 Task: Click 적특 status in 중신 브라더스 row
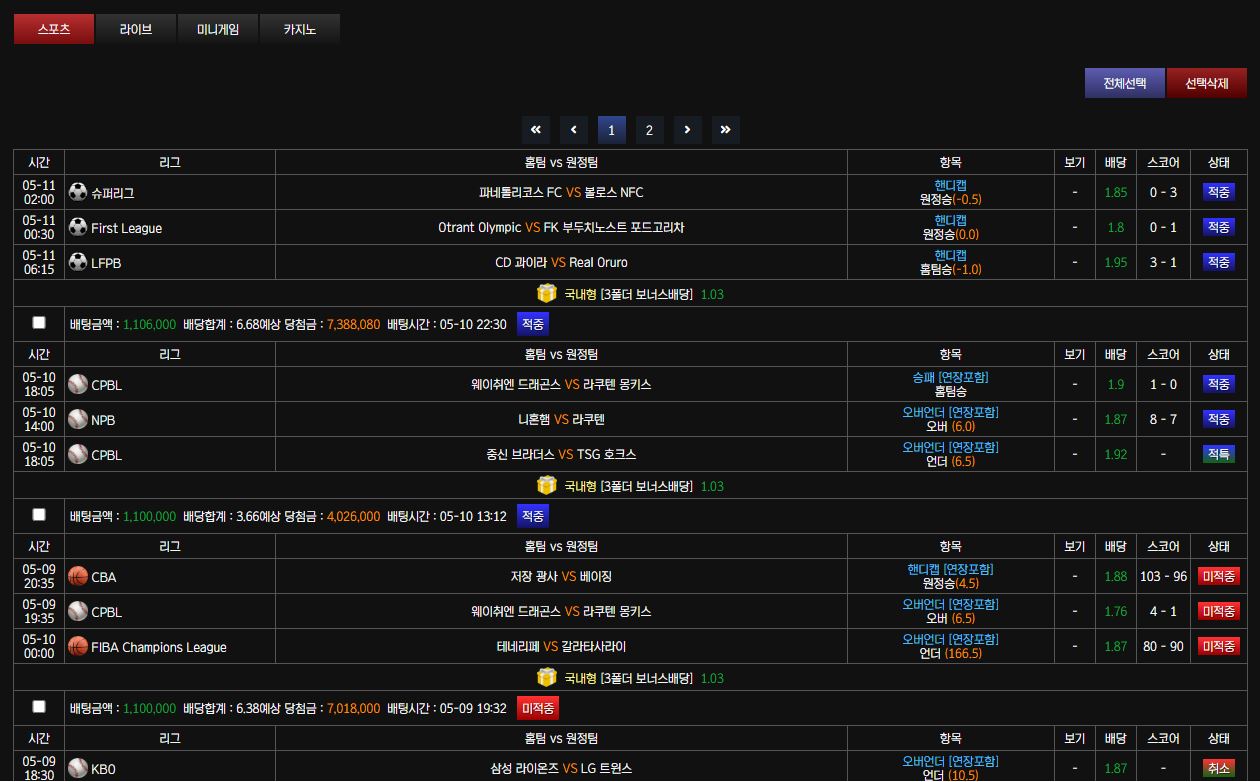point(1218,454)
